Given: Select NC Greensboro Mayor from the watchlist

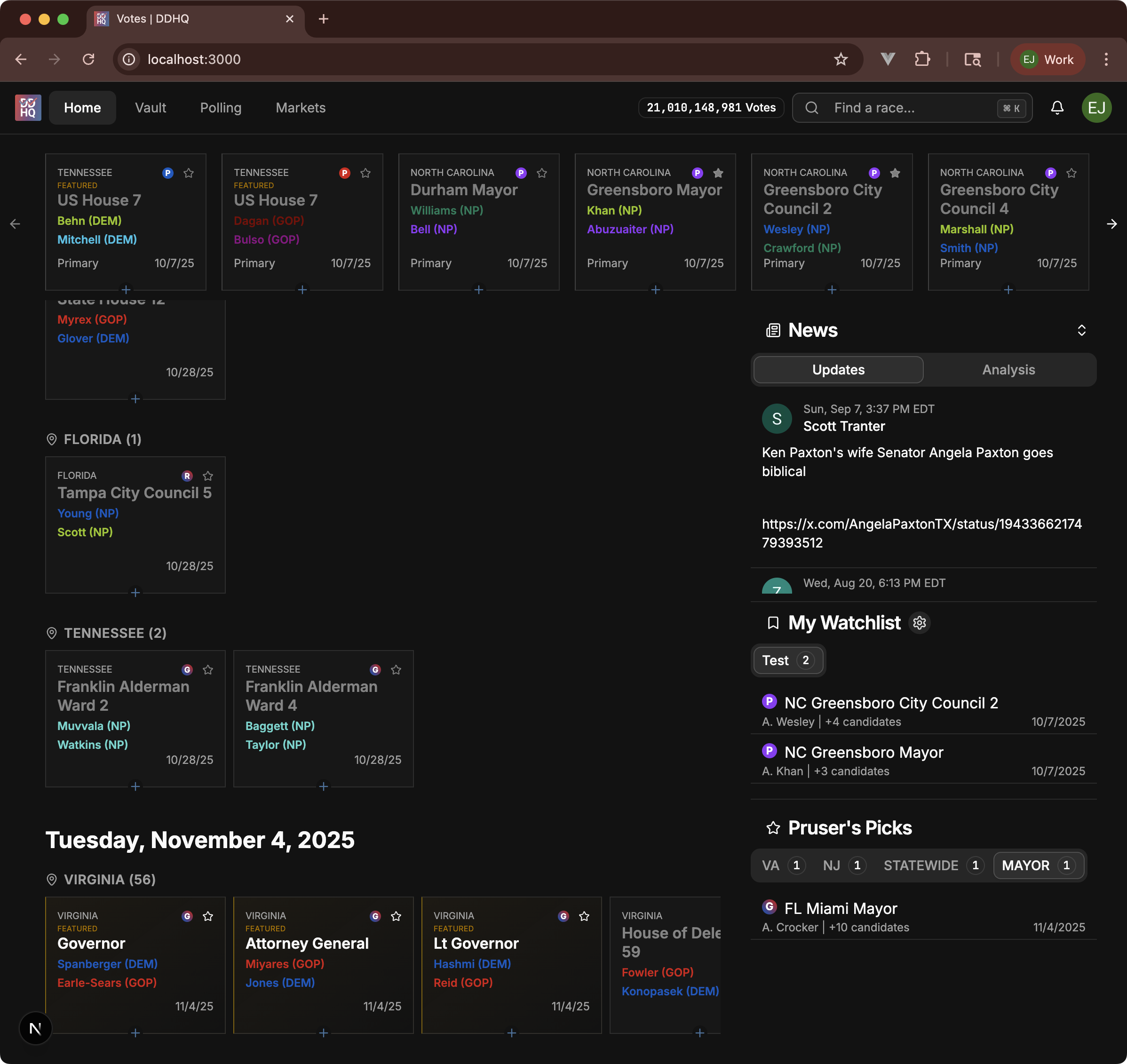Looking at the screenshot, I should coord(863,752).
